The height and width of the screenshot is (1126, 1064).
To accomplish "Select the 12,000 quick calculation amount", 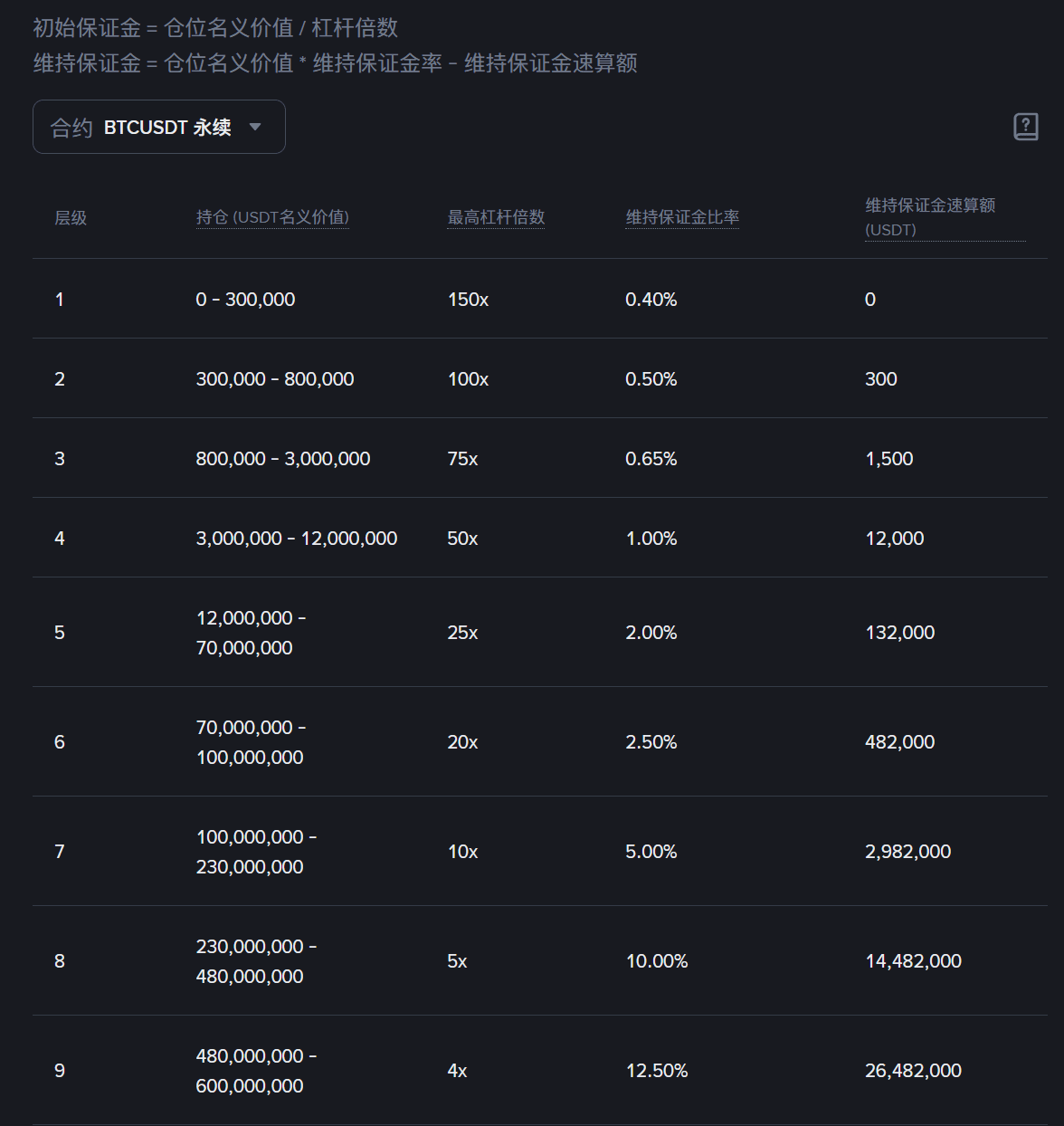I will (x=894, y=539).
